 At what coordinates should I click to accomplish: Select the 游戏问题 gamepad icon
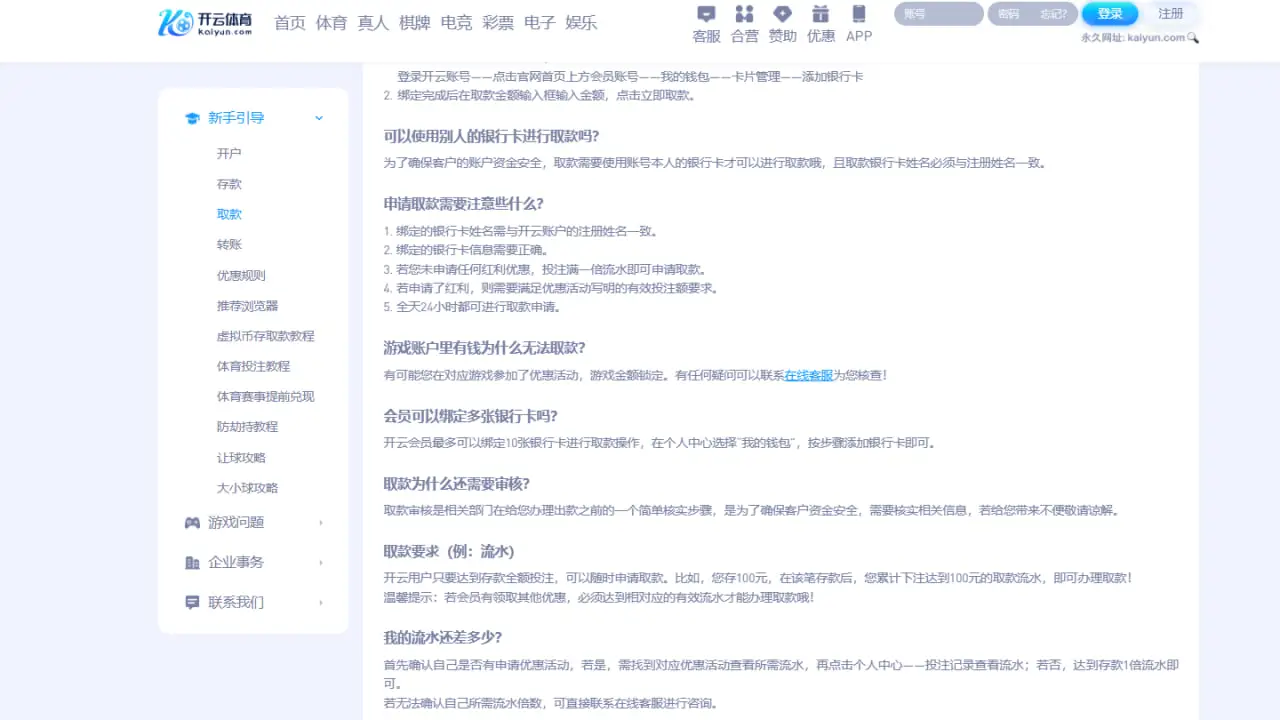point(191,522)
